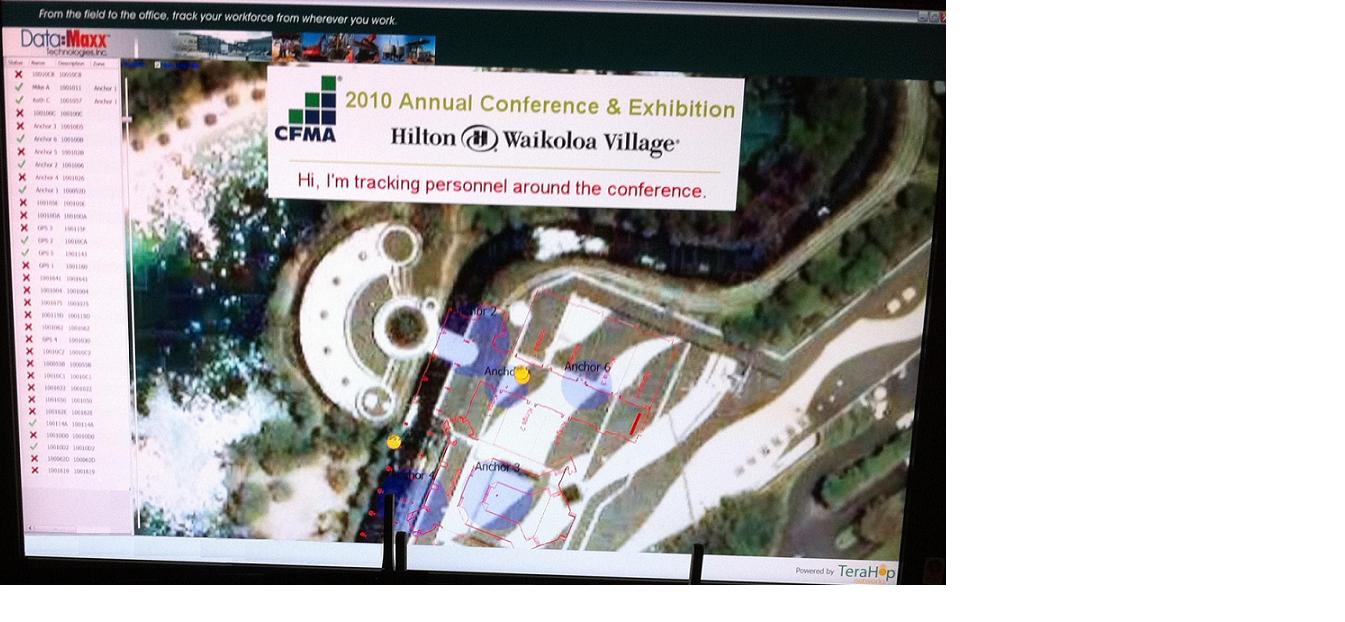The width and height of the screenshot is (1345, 622).
Task: Select the Anchor 3 name in list
Action: point(44,126)
